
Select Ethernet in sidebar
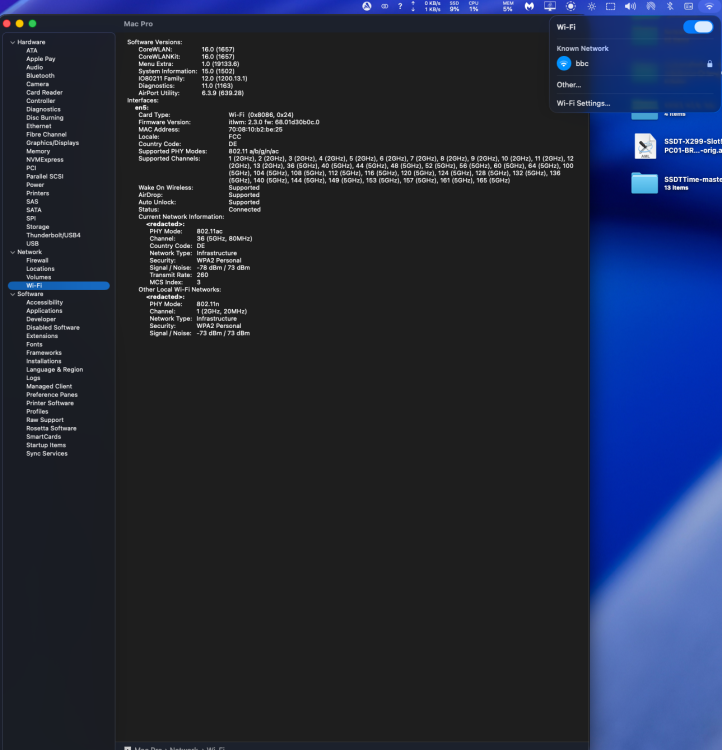[39, 126]
